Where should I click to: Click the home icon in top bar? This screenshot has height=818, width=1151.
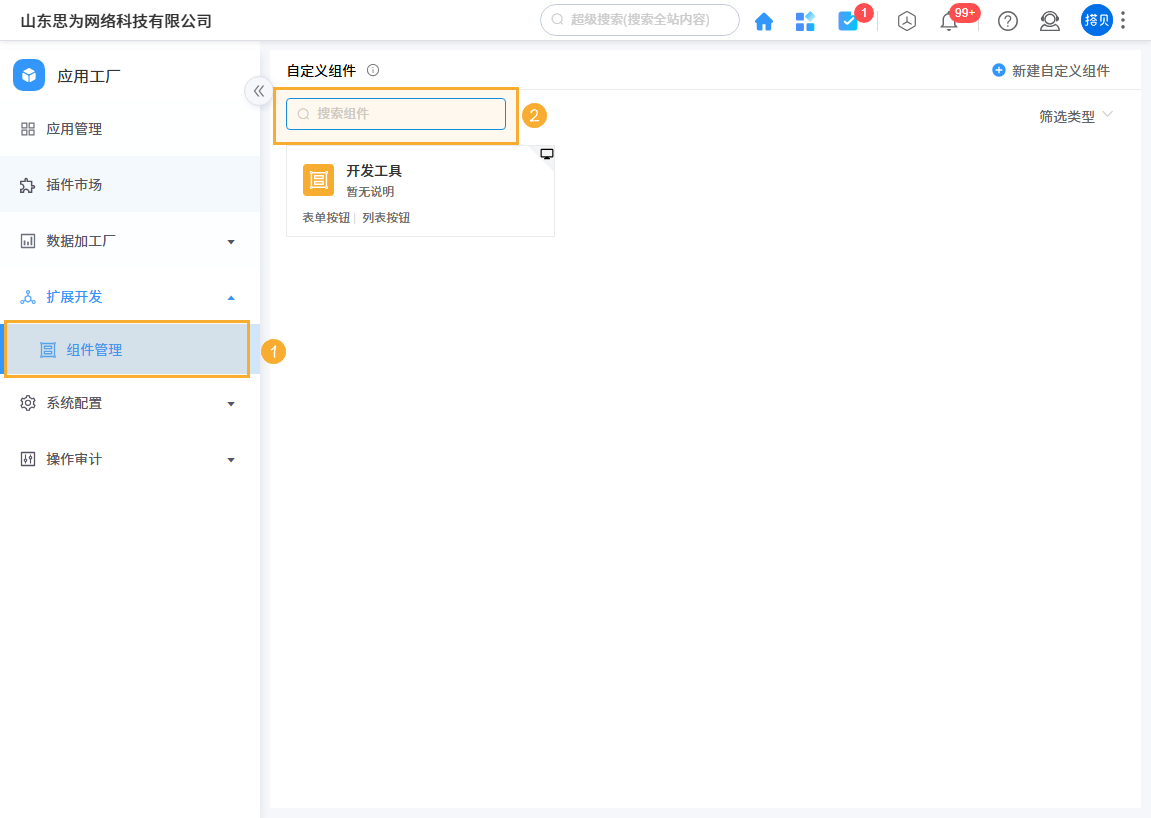(764, 20)
